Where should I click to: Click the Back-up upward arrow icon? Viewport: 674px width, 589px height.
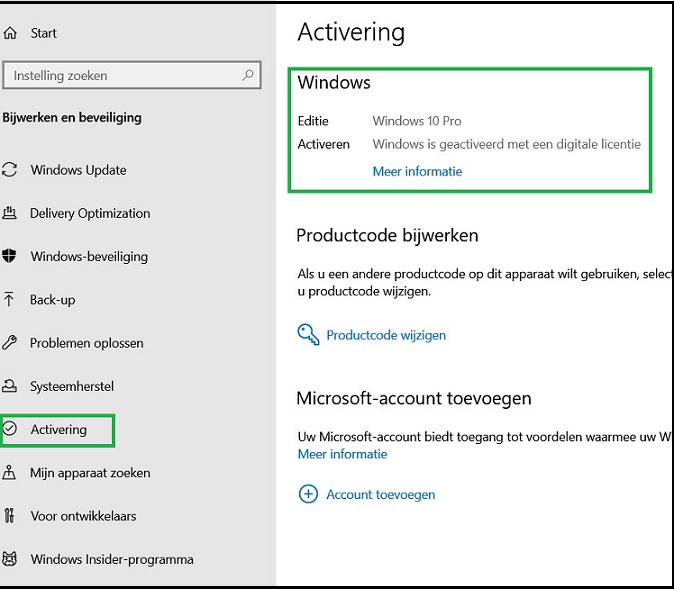pos(9,299)
